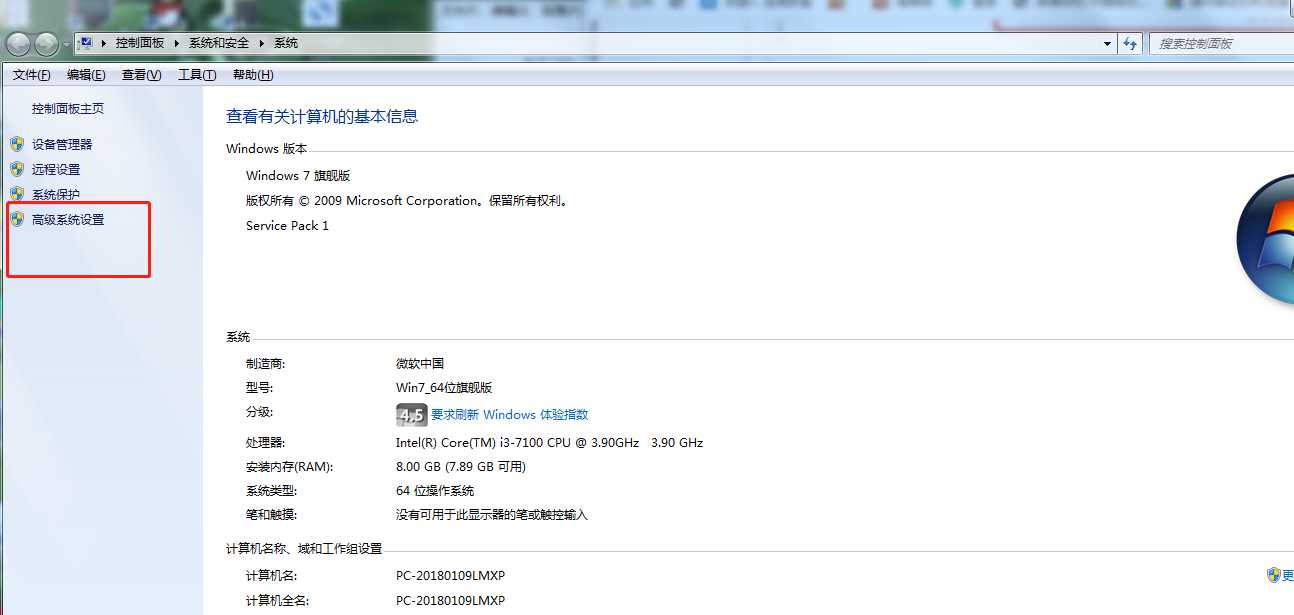Click the Service Pack 1 text

(x=287, y=226)
